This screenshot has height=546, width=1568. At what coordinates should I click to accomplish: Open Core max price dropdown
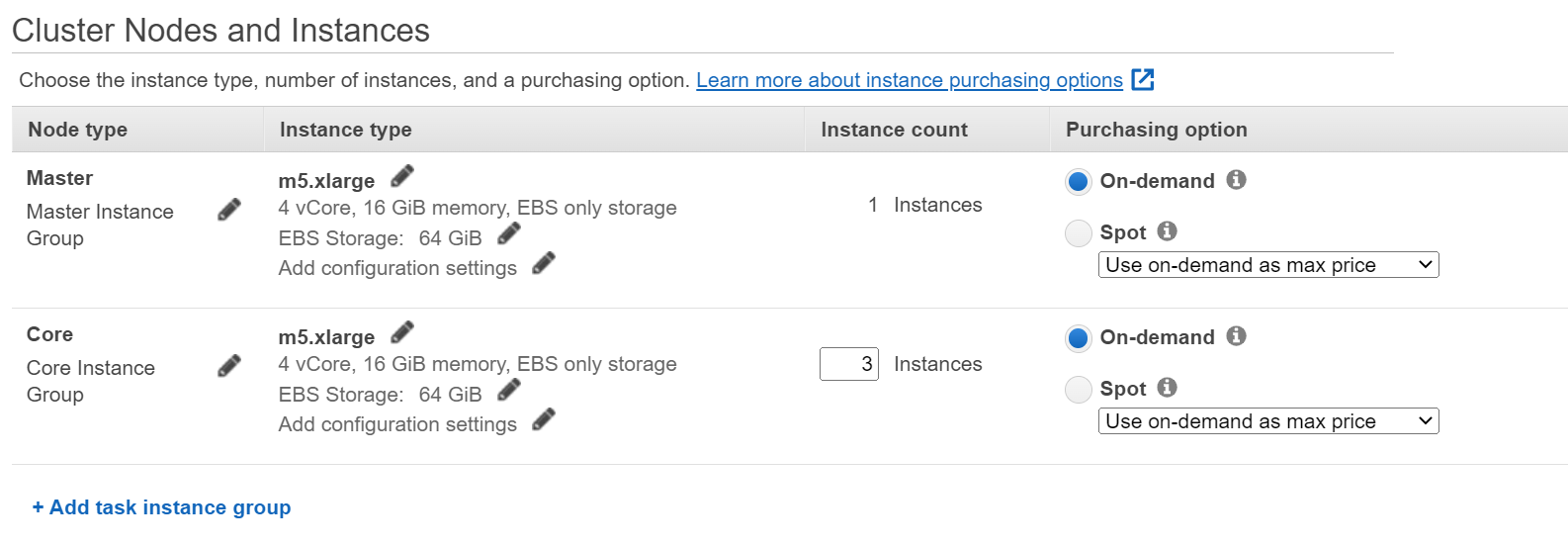pos(1268,421)
